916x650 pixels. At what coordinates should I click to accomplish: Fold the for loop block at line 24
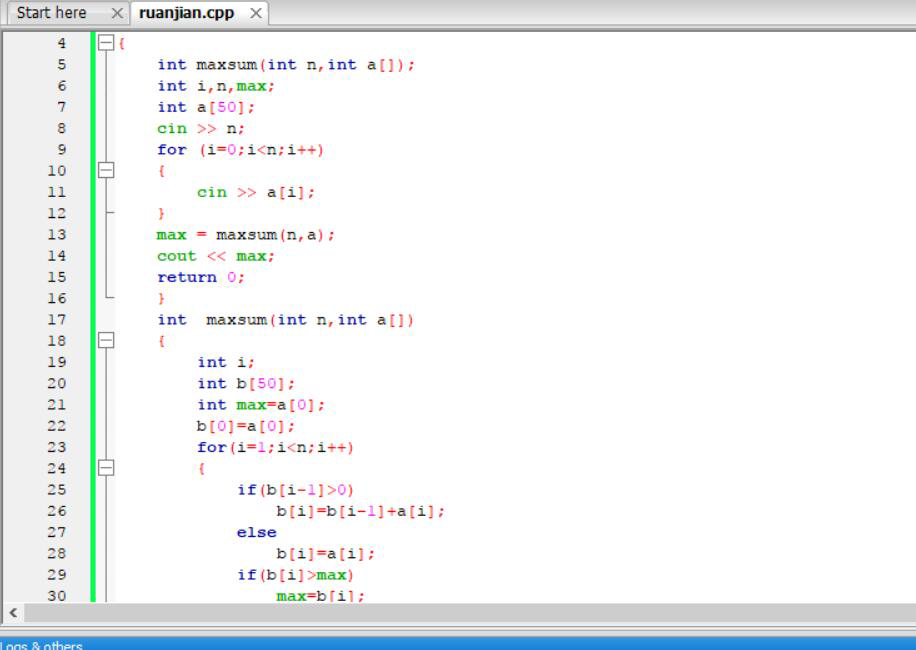[x=105, y=468]
